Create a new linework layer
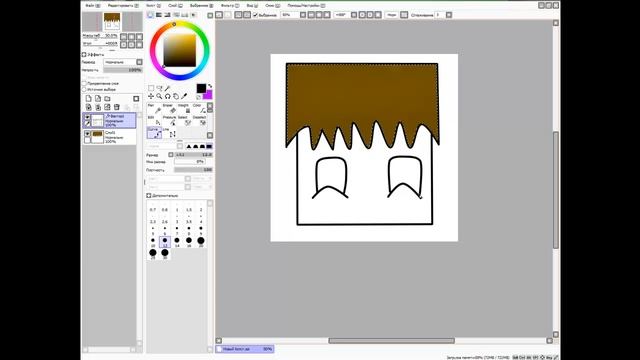This screenshot has height=360, width=640. [x=98, y=99]
